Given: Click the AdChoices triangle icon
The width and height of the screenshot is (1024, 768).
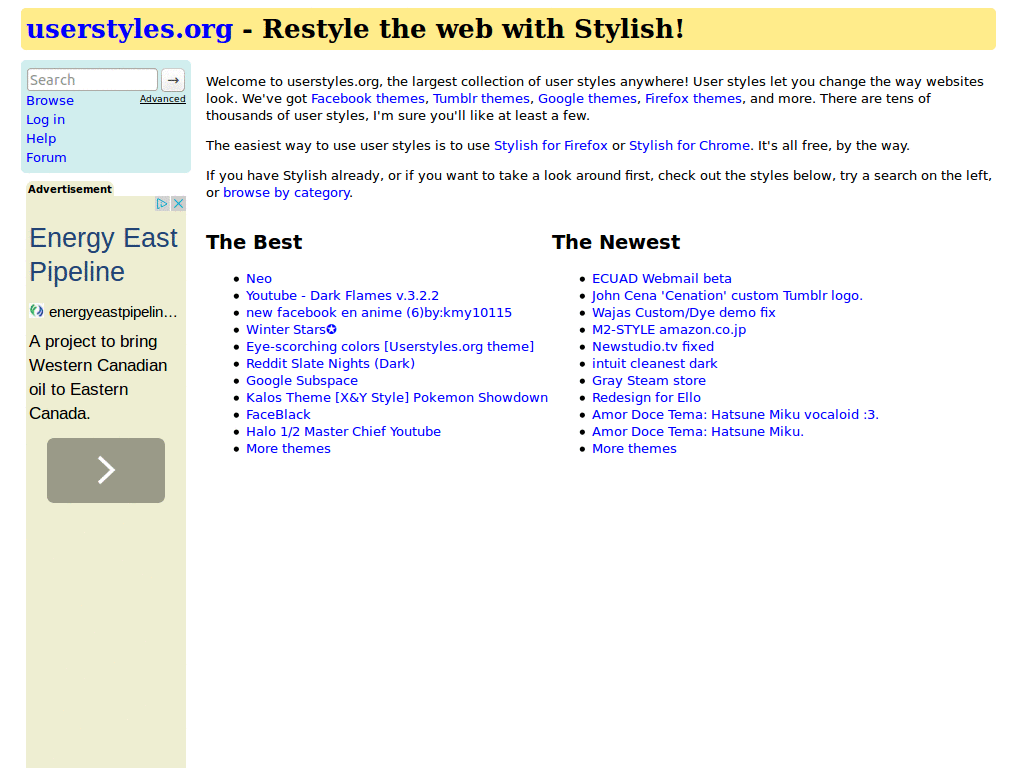Looking at the screenshot, I should pos(163,204).
